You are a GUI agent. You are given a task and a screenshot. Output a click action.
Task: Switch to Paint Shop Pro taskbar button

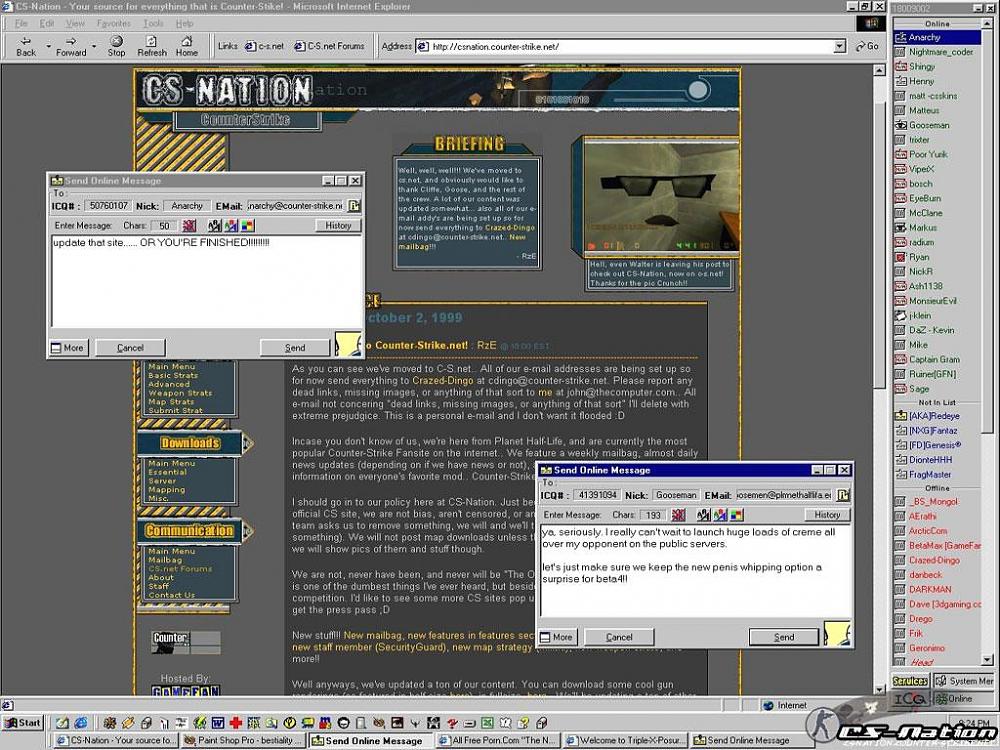click(x=244, y=740)
